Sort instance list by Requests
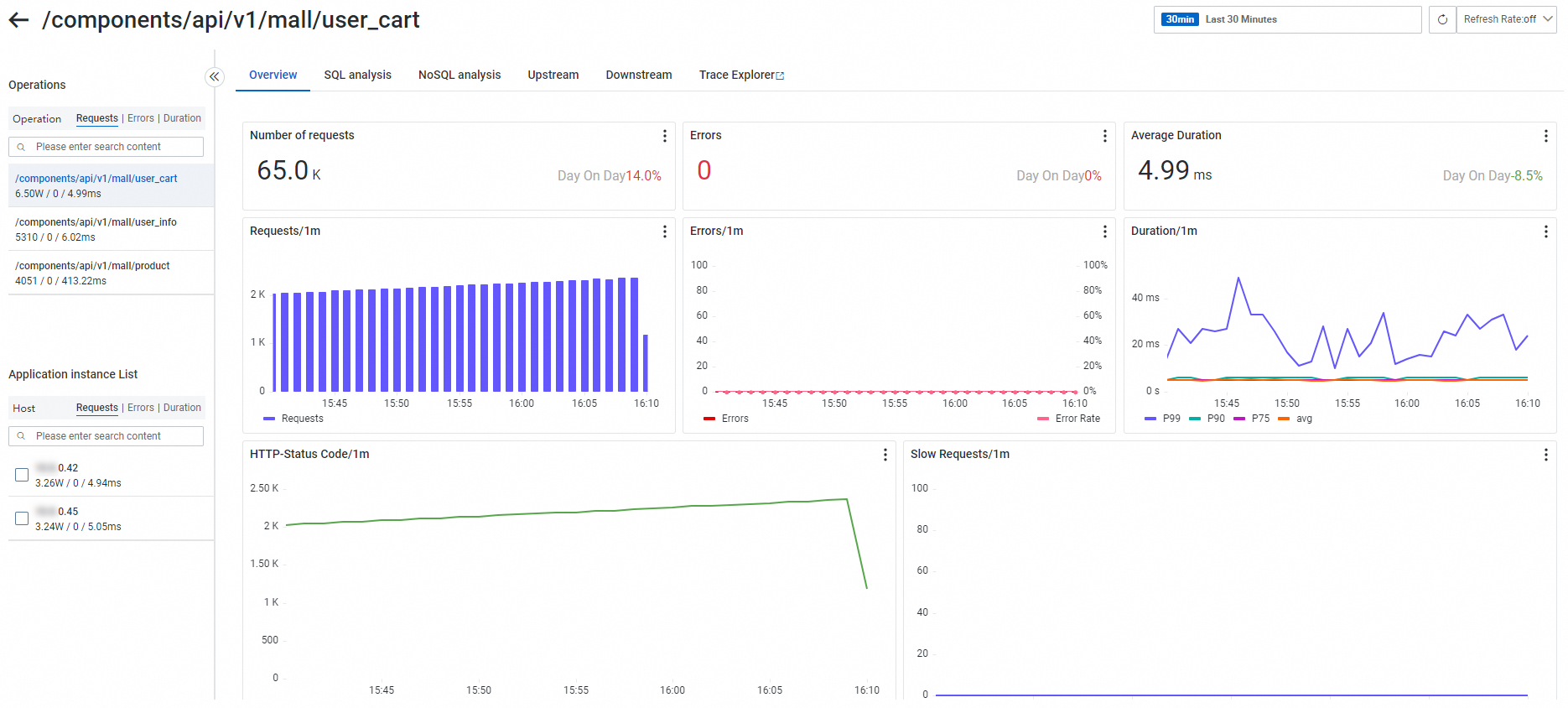This screenshot has height=708, width=1568. pos(97,408)
